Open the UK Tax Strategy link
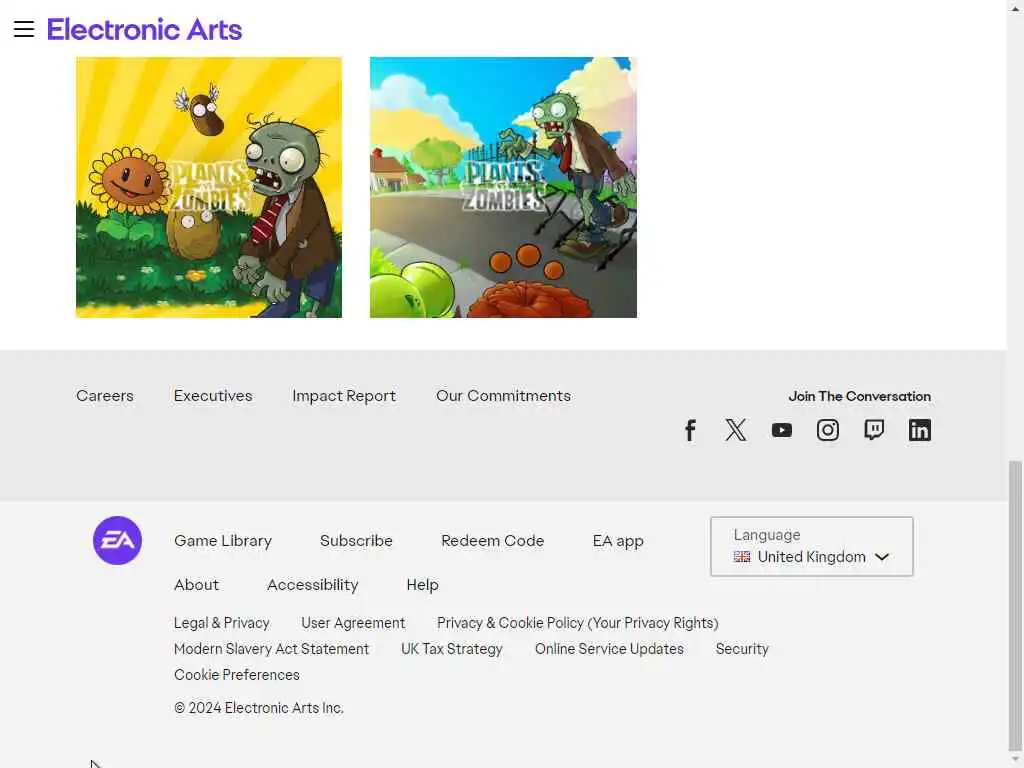This screenshot has height=768, width=1024. [x=452, y=649]
